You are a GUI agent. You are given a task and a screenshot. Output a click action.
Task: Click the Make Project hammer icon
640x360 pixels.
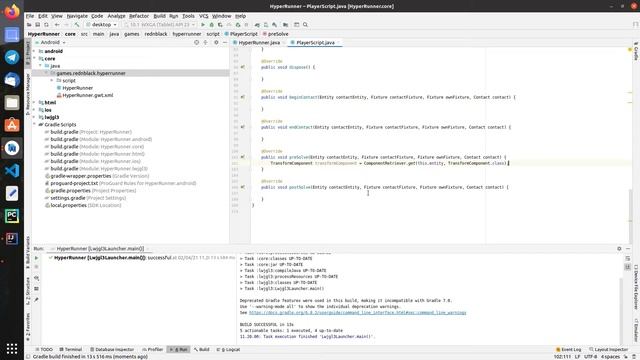tap(76, 24)
